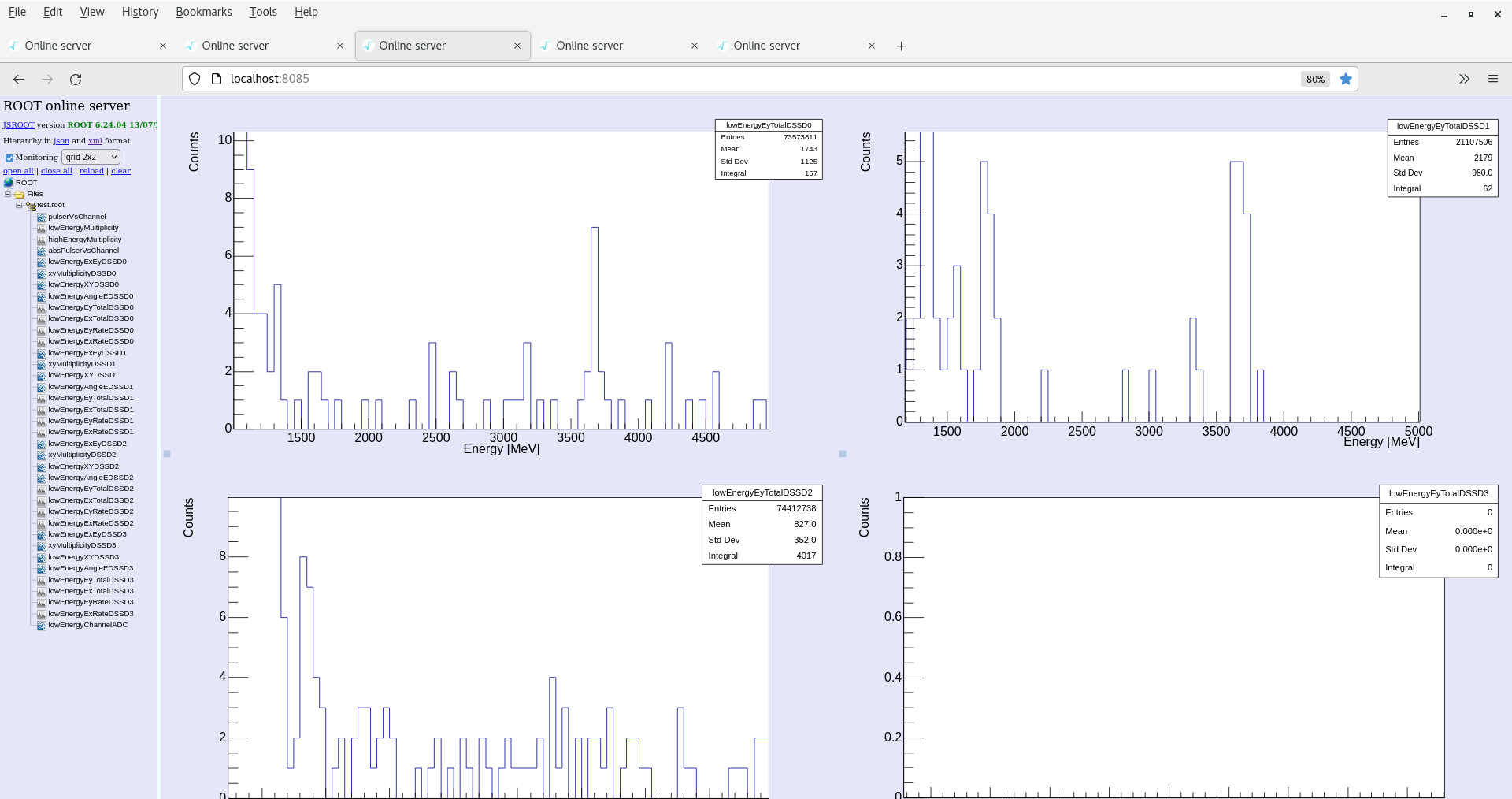Switch to the second Online server tab
The width and height of the screenshot is (1512, 799).
pyautogui.click(x=235, y=45)
